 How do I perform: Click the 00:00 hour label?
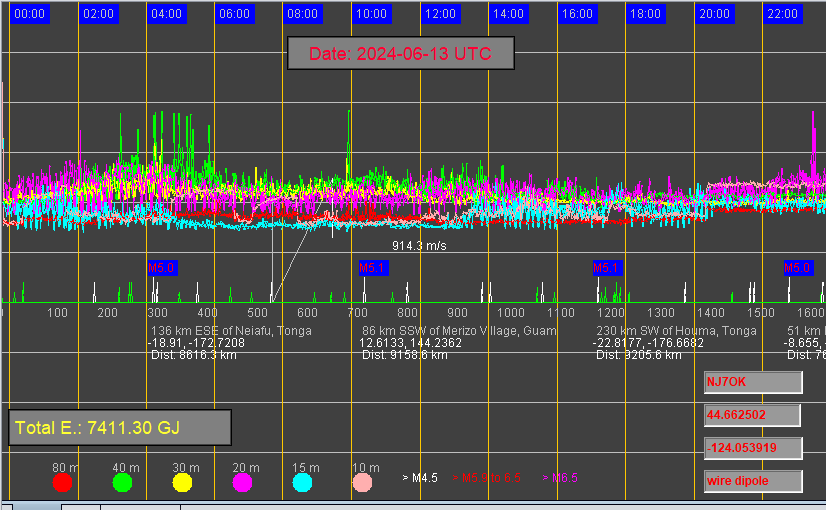tap(29, 14)
